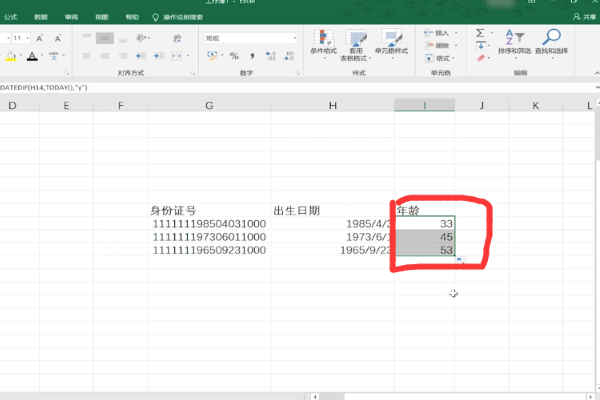
Task: Click the Accounting Number Format icon
Action: (x=212, y=56)
